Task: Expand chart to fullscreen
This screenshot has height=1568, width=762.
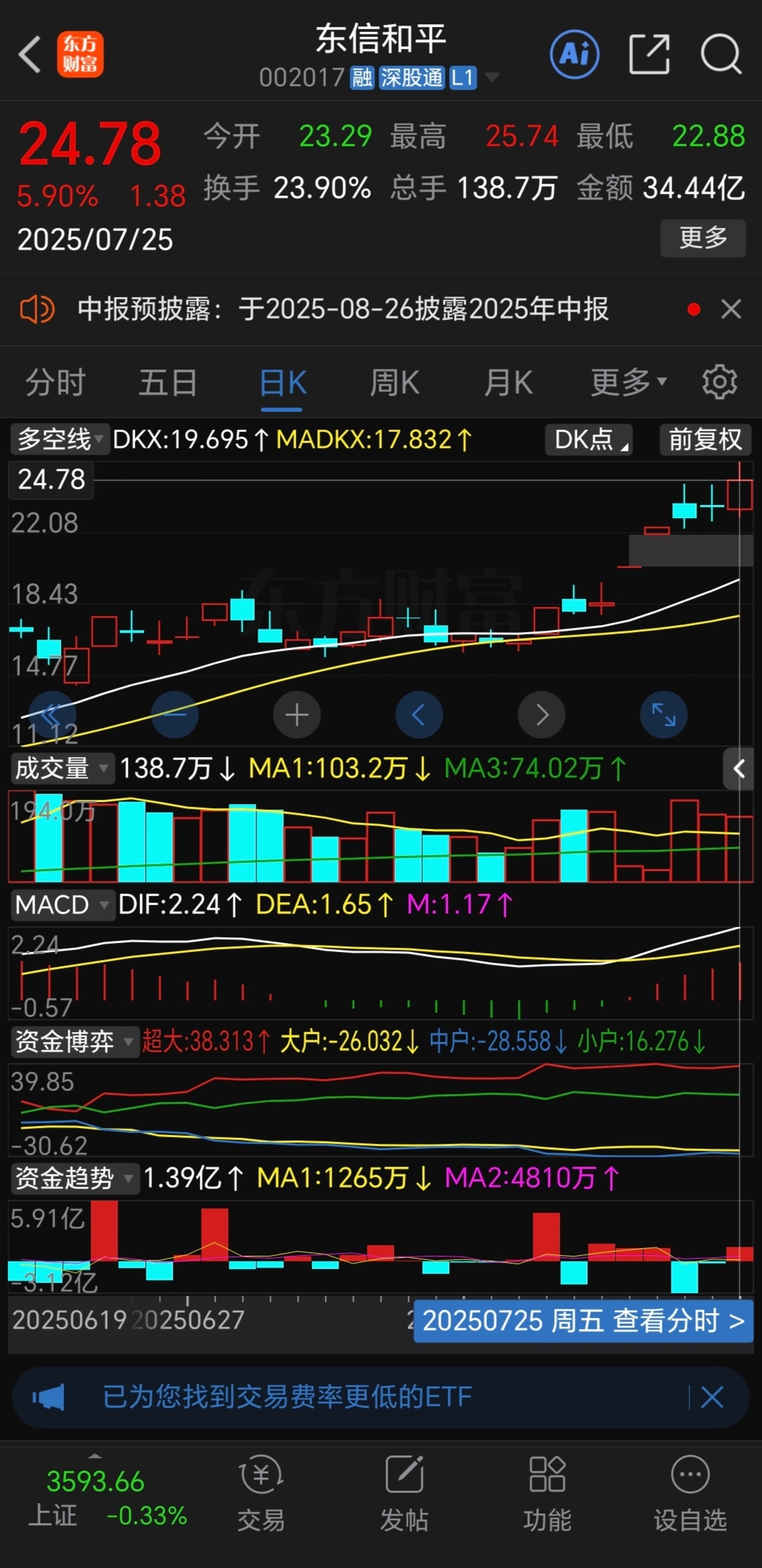Action: 664,714
